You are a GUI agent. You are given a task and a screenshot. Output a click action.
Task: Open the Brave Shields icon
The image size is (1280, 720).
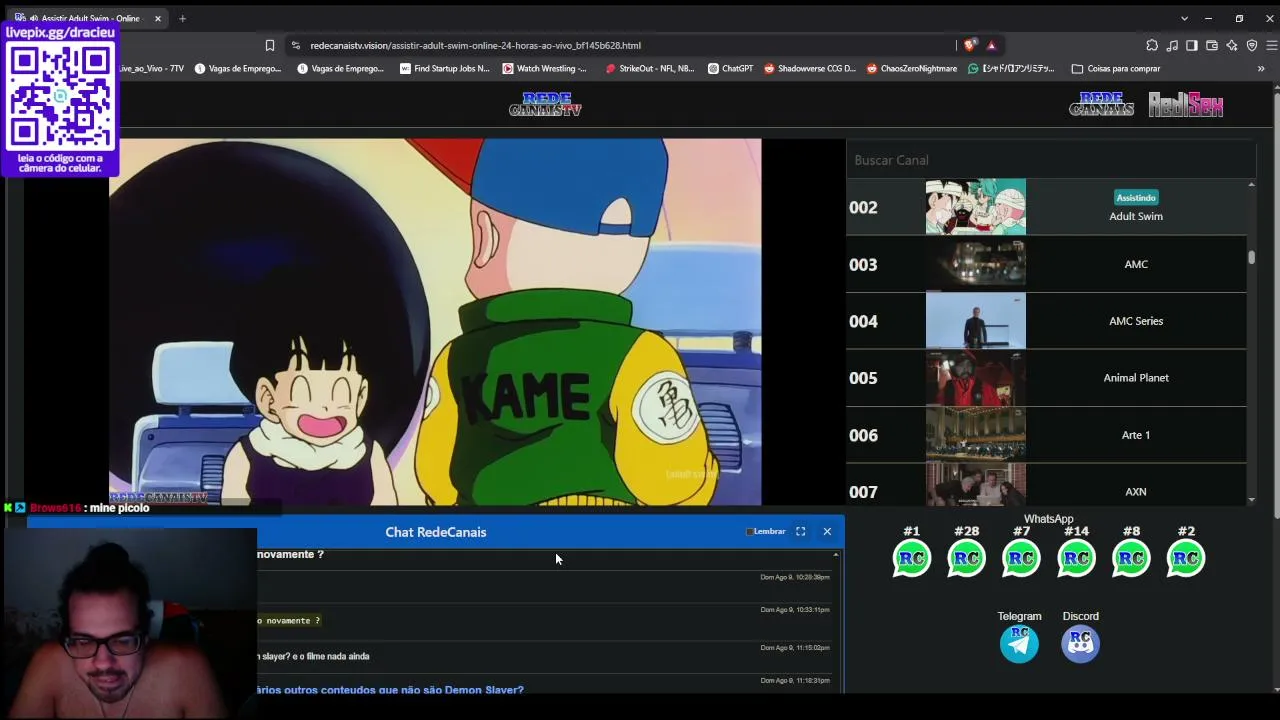[969, 45]
